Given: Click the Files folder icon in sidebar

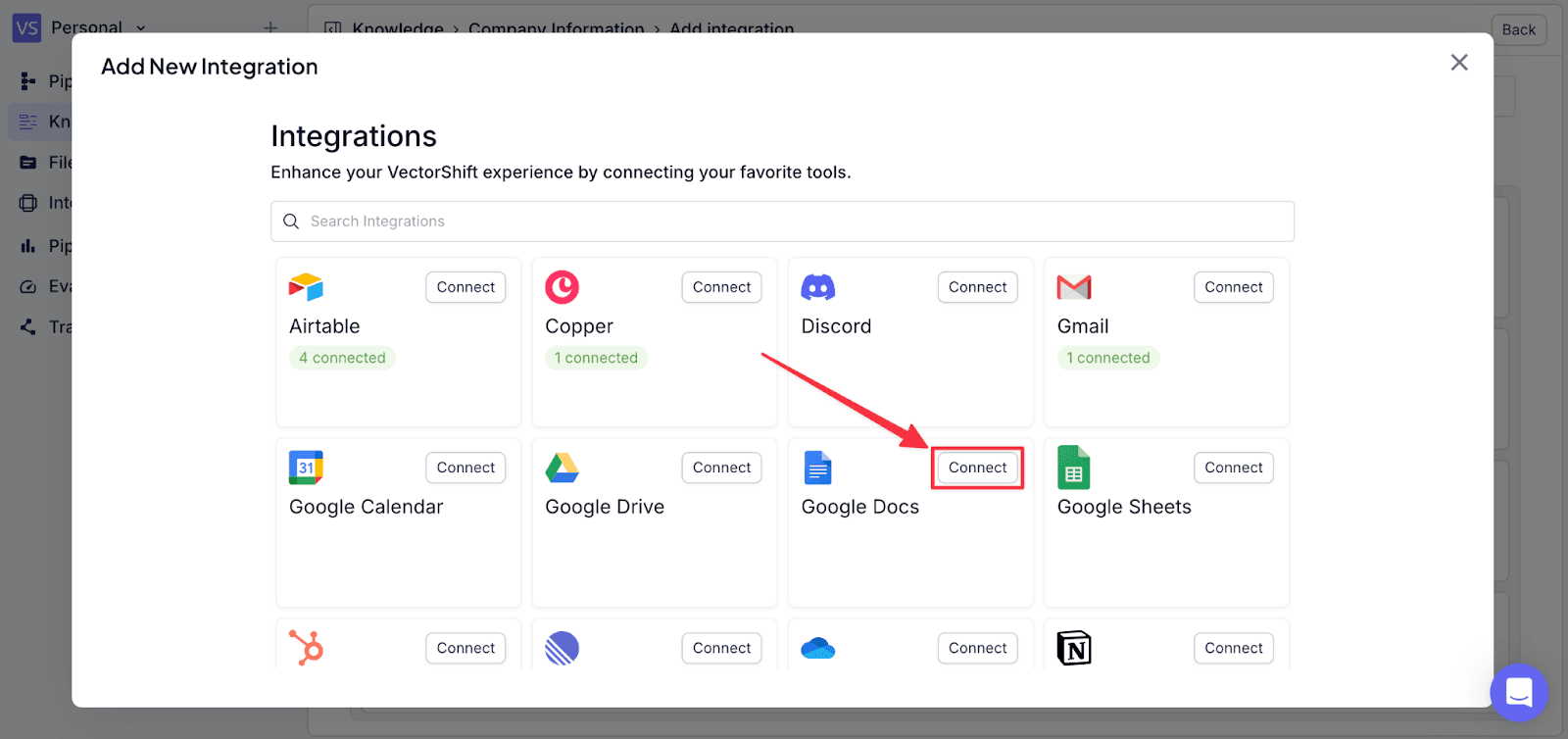Looking at the screenshot, I should [x=28, y=163].
